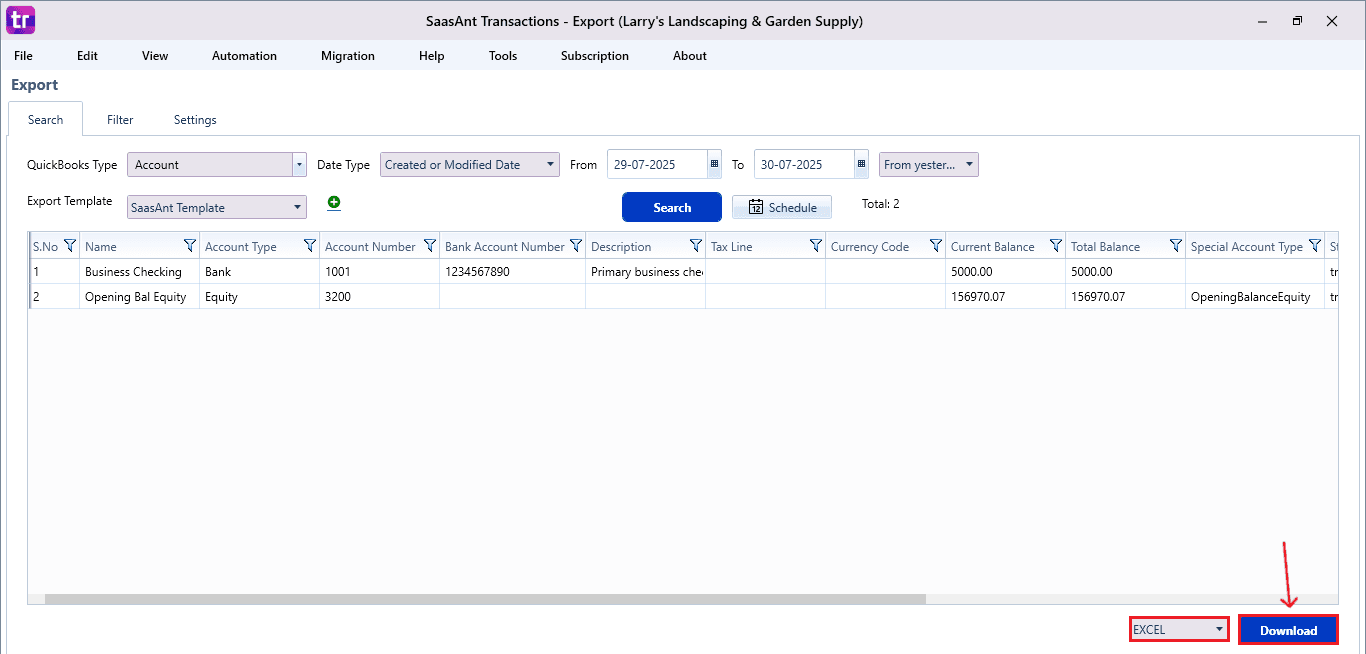Click the Download button
The image size is (1366, 654).
click(x=1288, y=630)
